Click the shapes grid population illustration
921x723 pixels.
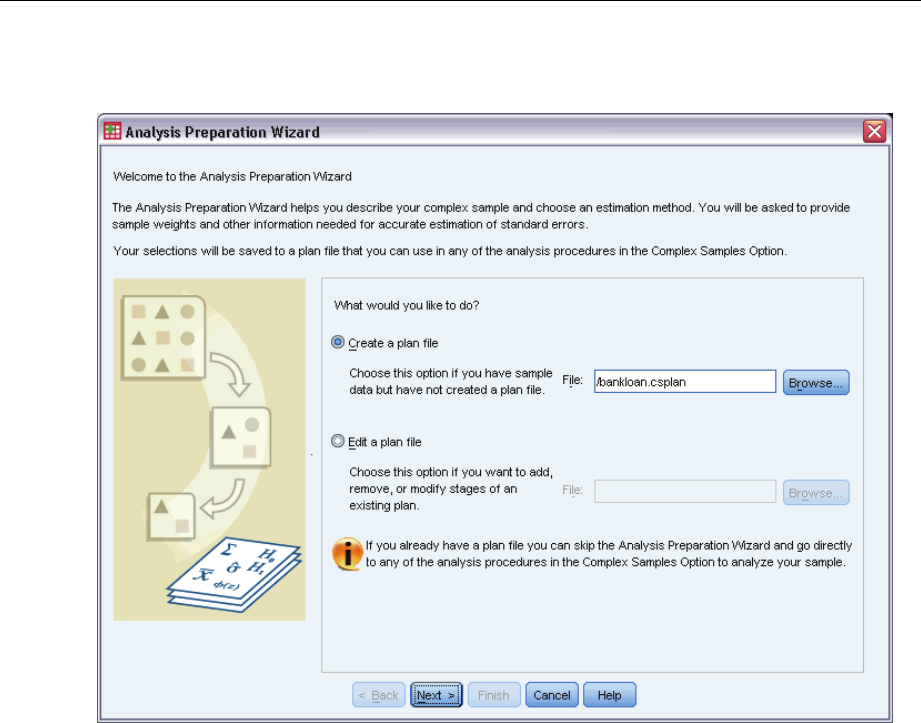click(163, 337)
